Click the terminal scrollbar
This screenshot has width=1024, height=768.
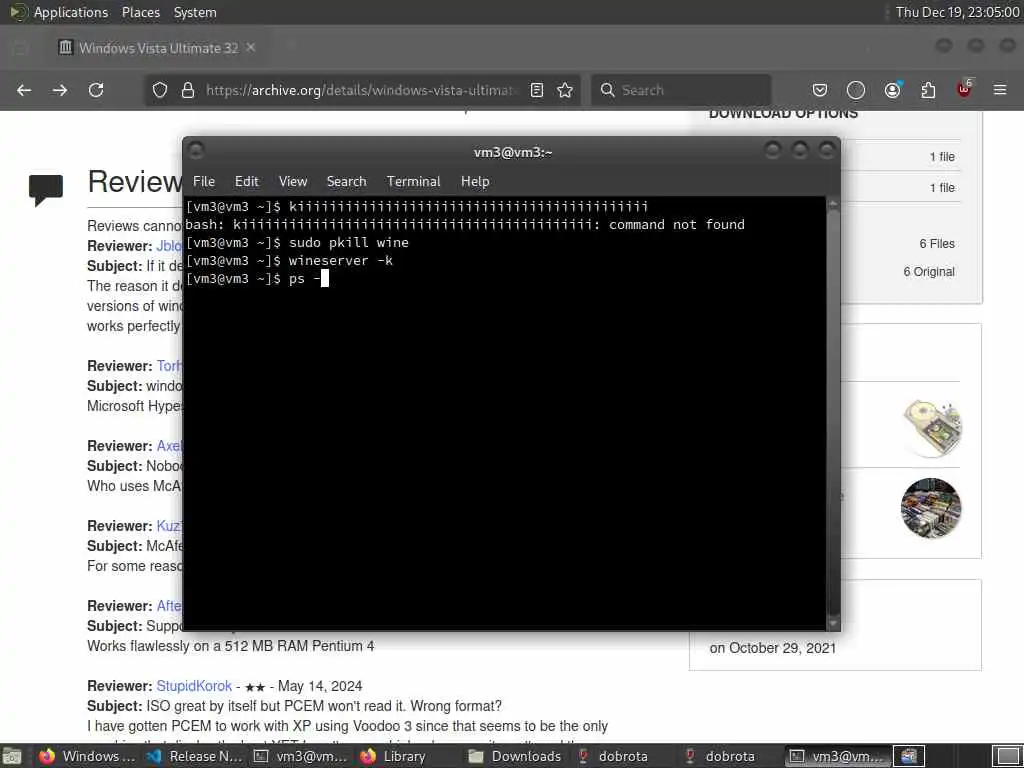tap(833, 413)
